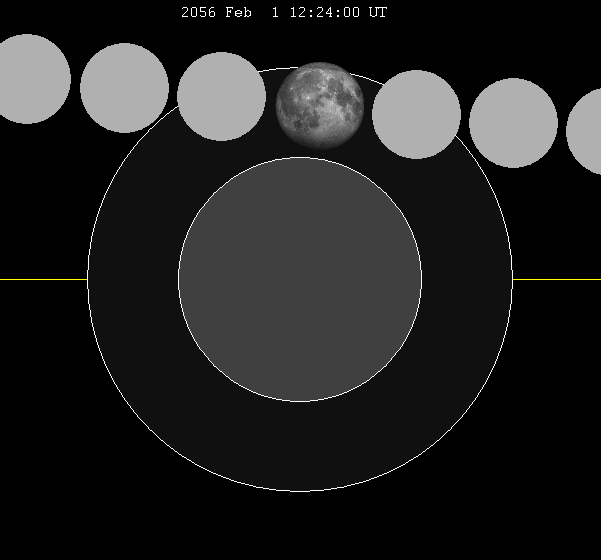Click the "UT" timezone label
This screenshot has width=601, height=560.
(x=378, y=13)
